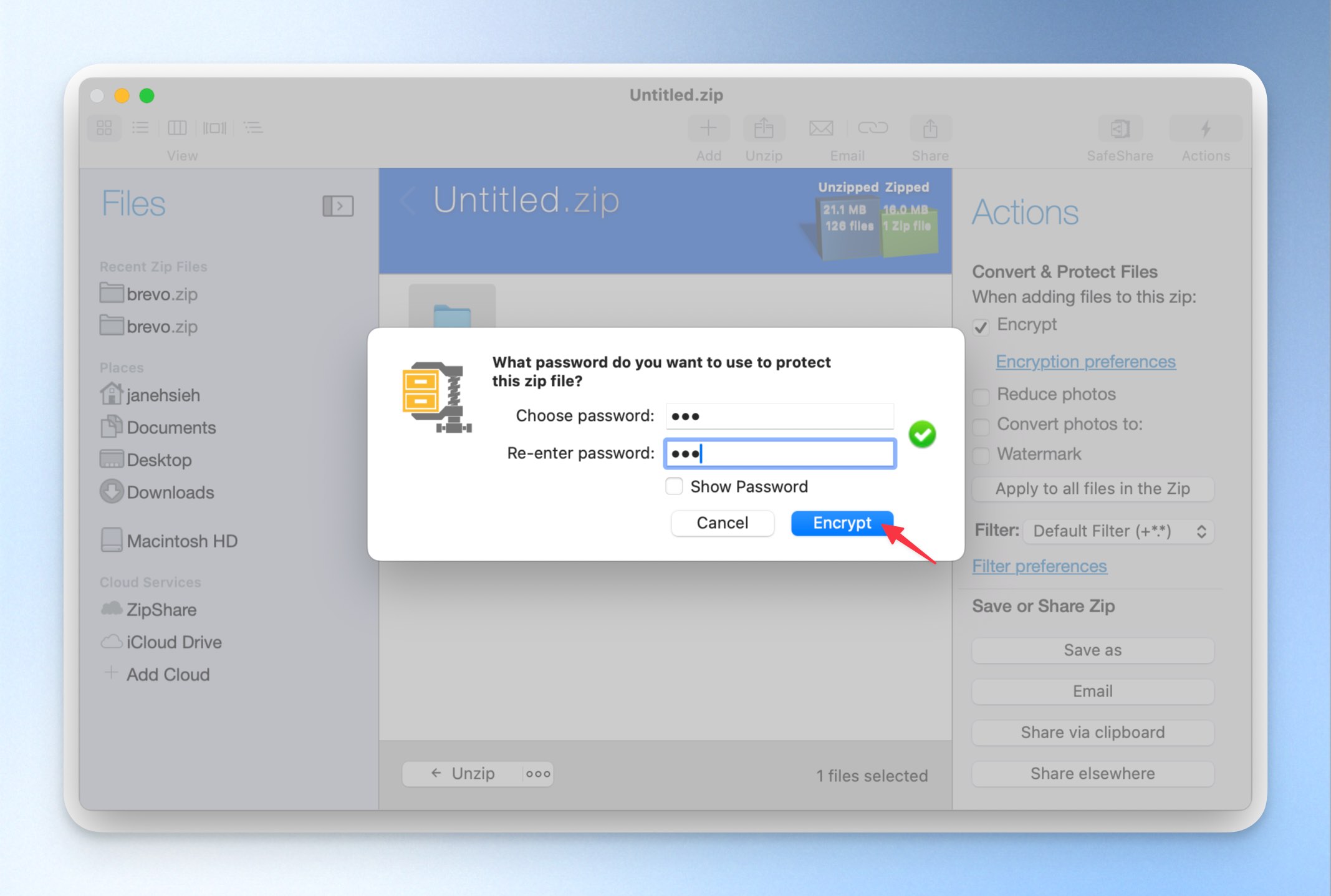Image resolution: width=1331 pixels, height=896 pixels.
Task: Open the Encryption preferences link
Action: pos(1085,362)
